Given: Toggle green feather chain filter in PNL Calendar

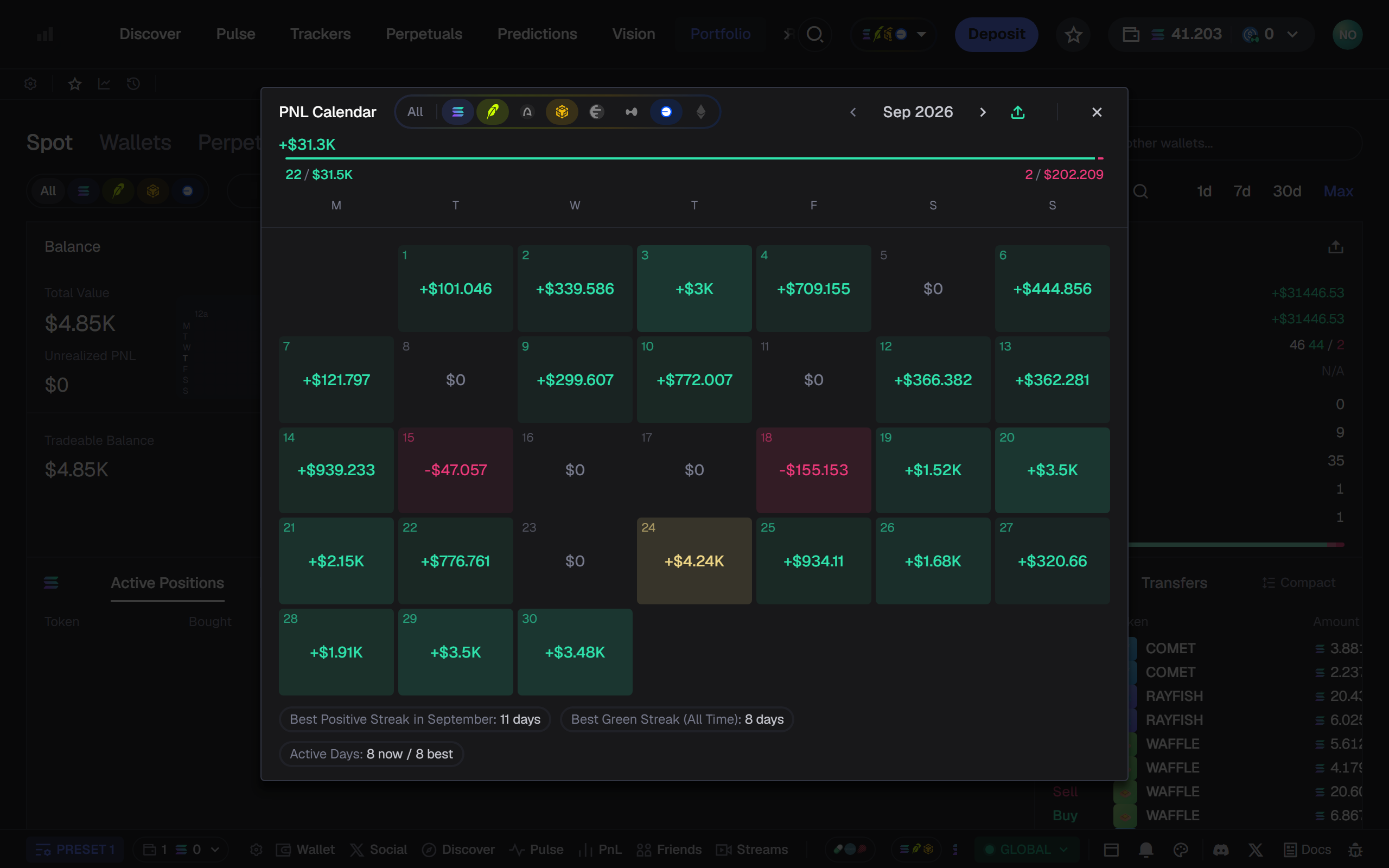Looking at the screenshot, I should point(493,112).
